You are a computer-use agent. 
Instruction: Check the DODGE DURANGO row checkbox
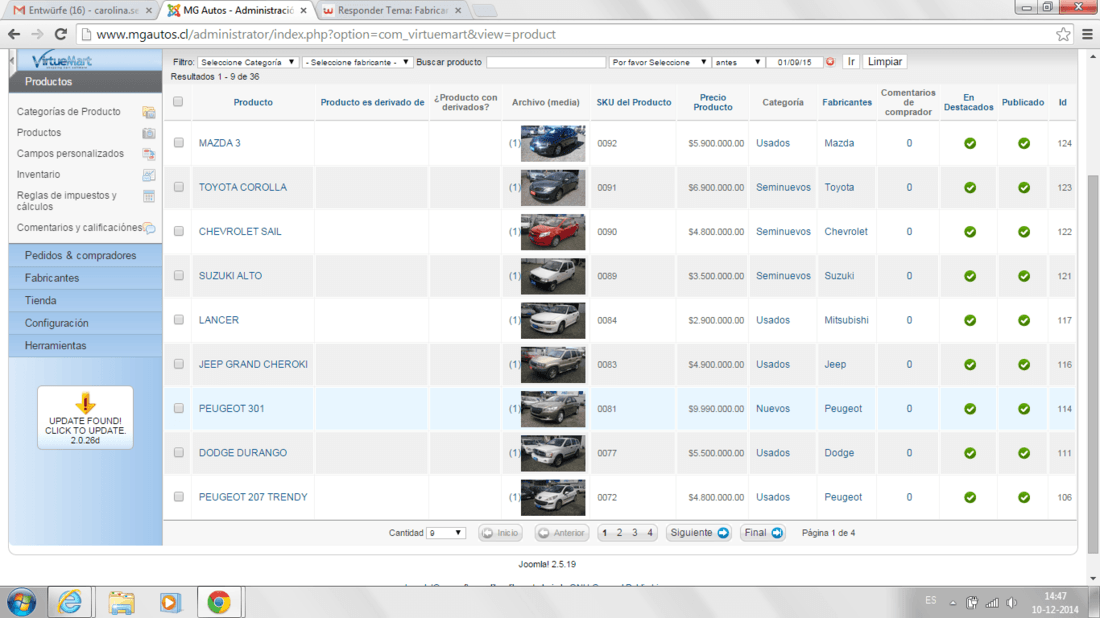pyautogui.click(x=179, y=452)
